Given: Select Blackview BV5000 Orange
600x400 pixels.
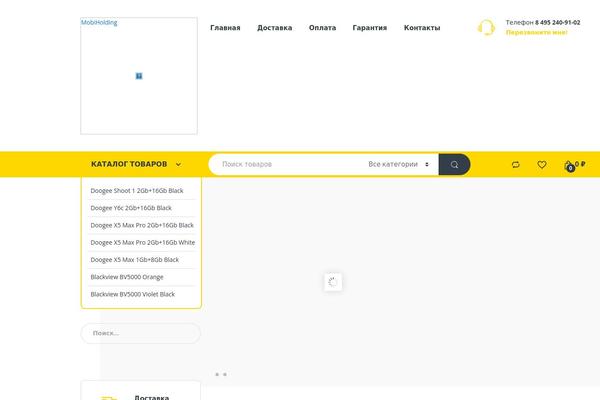Looking at the screenshot, I should [x=127, y=277].
